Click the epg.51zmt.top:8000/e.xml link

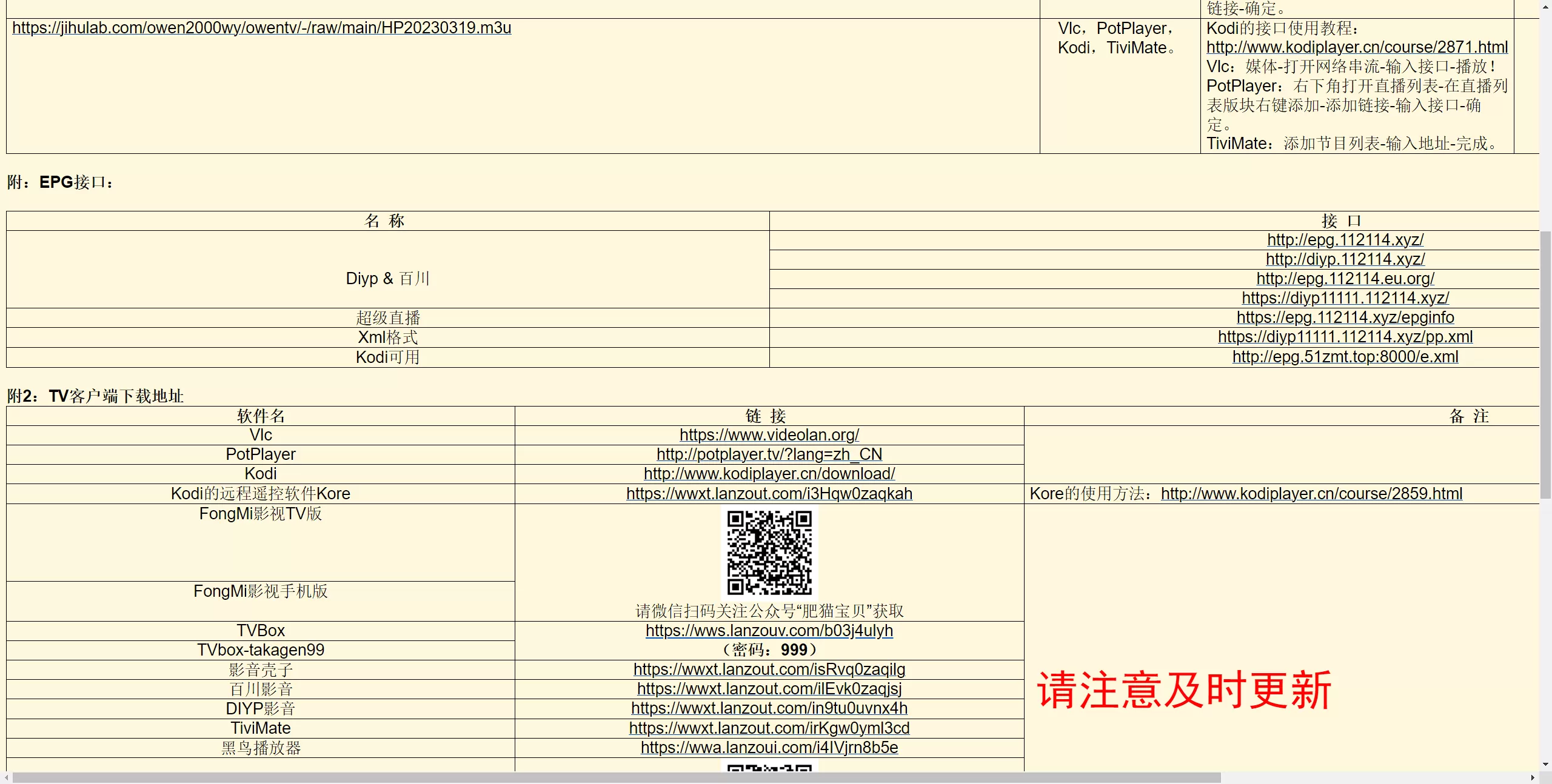(1345, 357)
